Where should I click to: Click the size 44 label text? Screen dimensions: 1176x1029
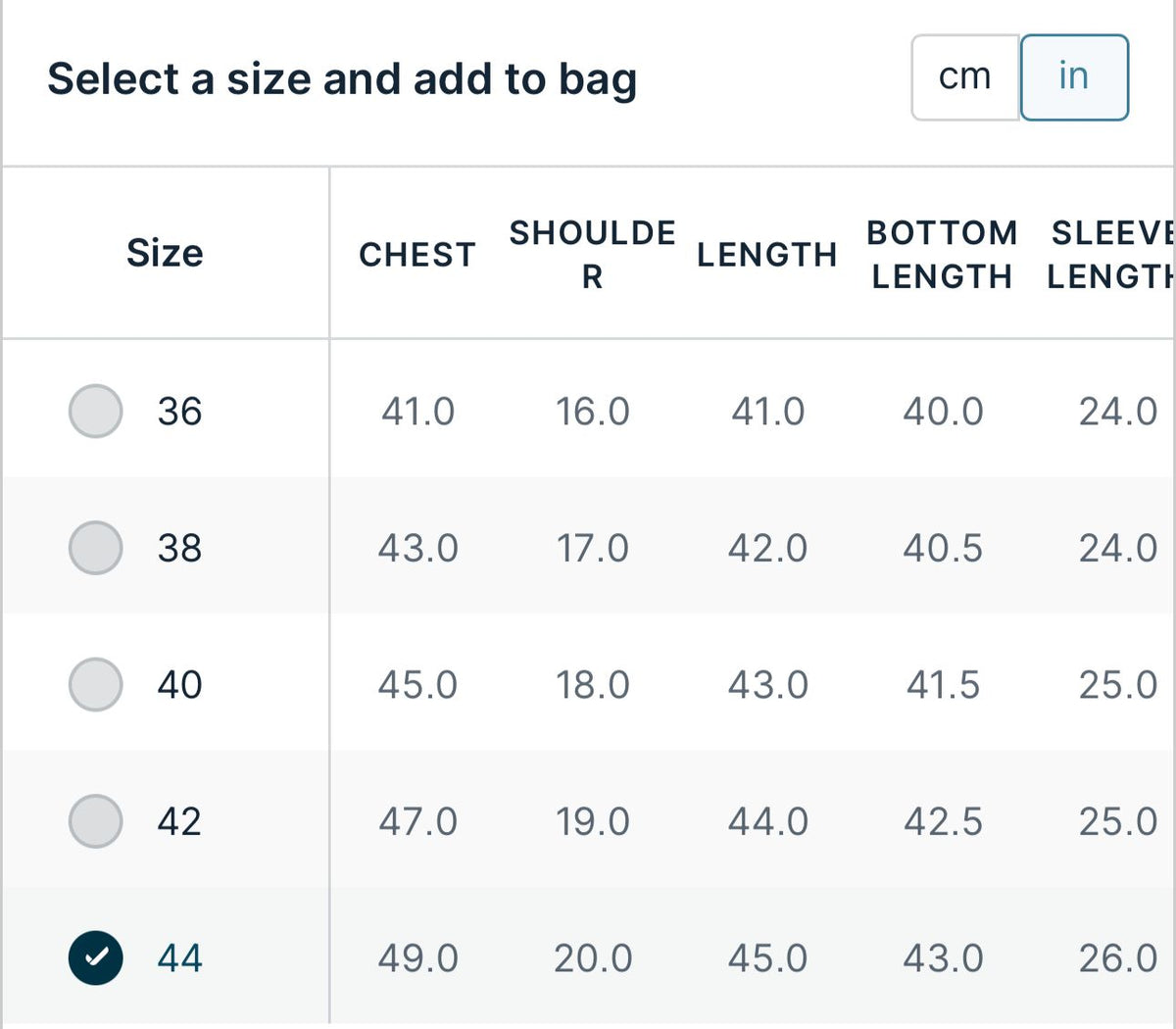[180, 958]
